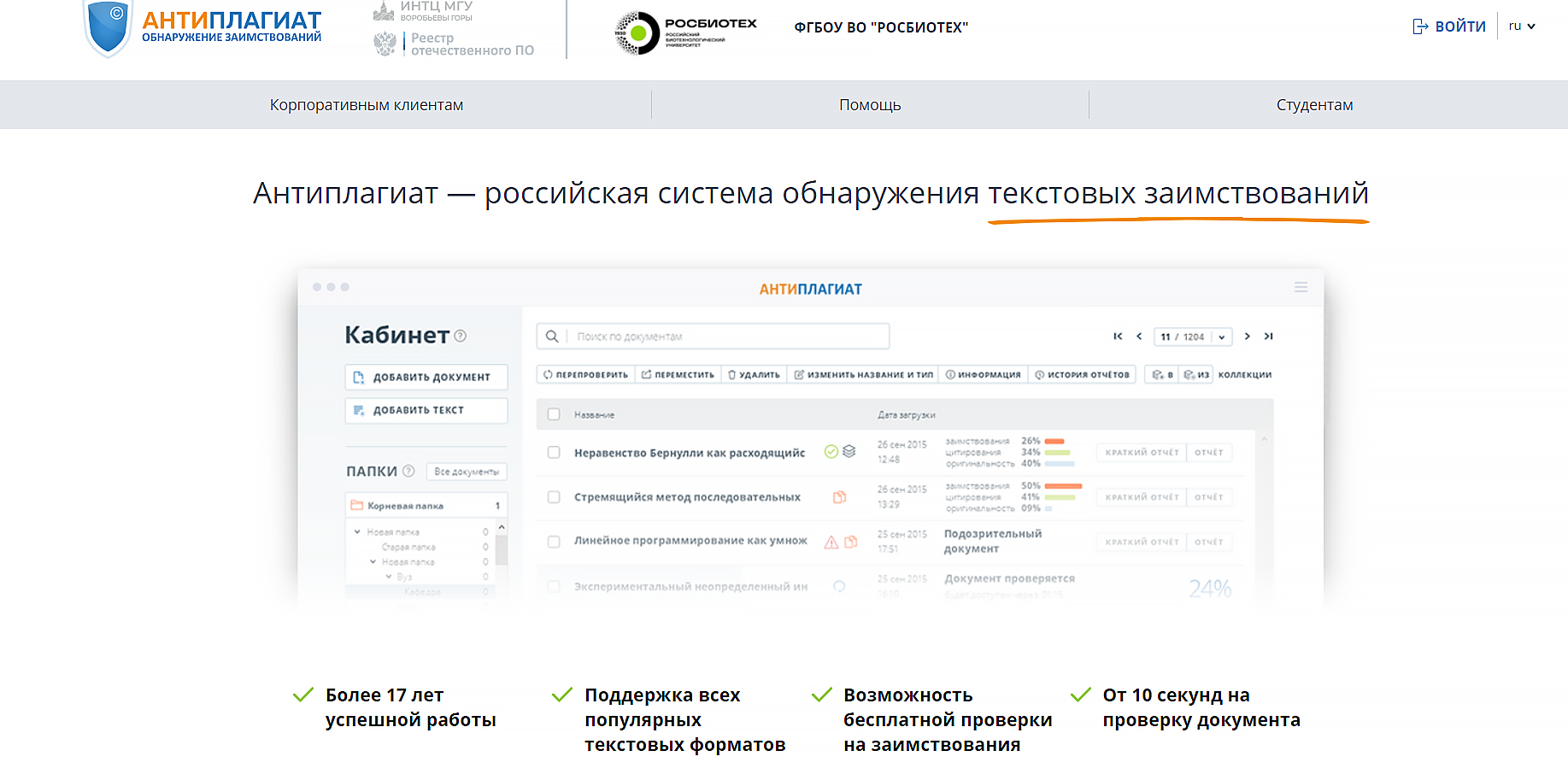Image resolution: width=1568 pixels, height=774 pixels.
Task: Collapse the first Новая папка tree node
Action: click(357, 531)
